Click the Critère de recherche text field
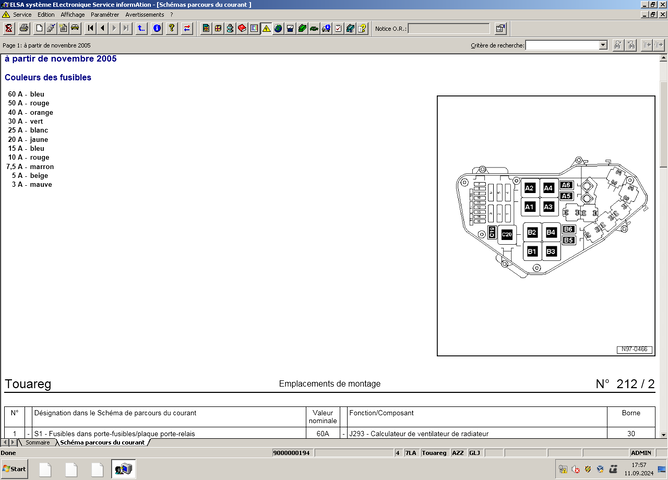Viewport: 668px width, 480px height. tap(562, 45)
